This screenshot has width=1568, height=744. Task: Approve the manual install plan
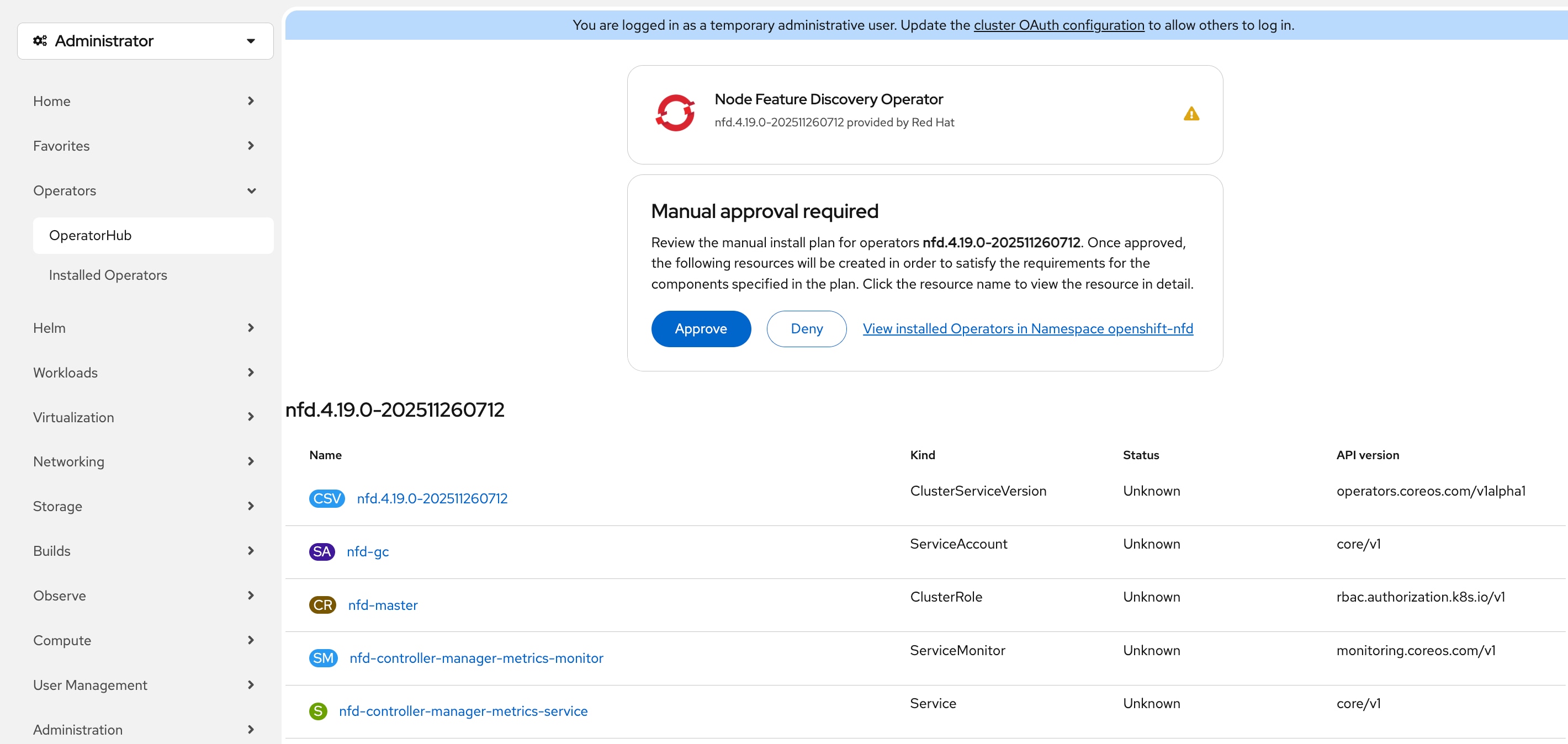[x=701, y=328]
